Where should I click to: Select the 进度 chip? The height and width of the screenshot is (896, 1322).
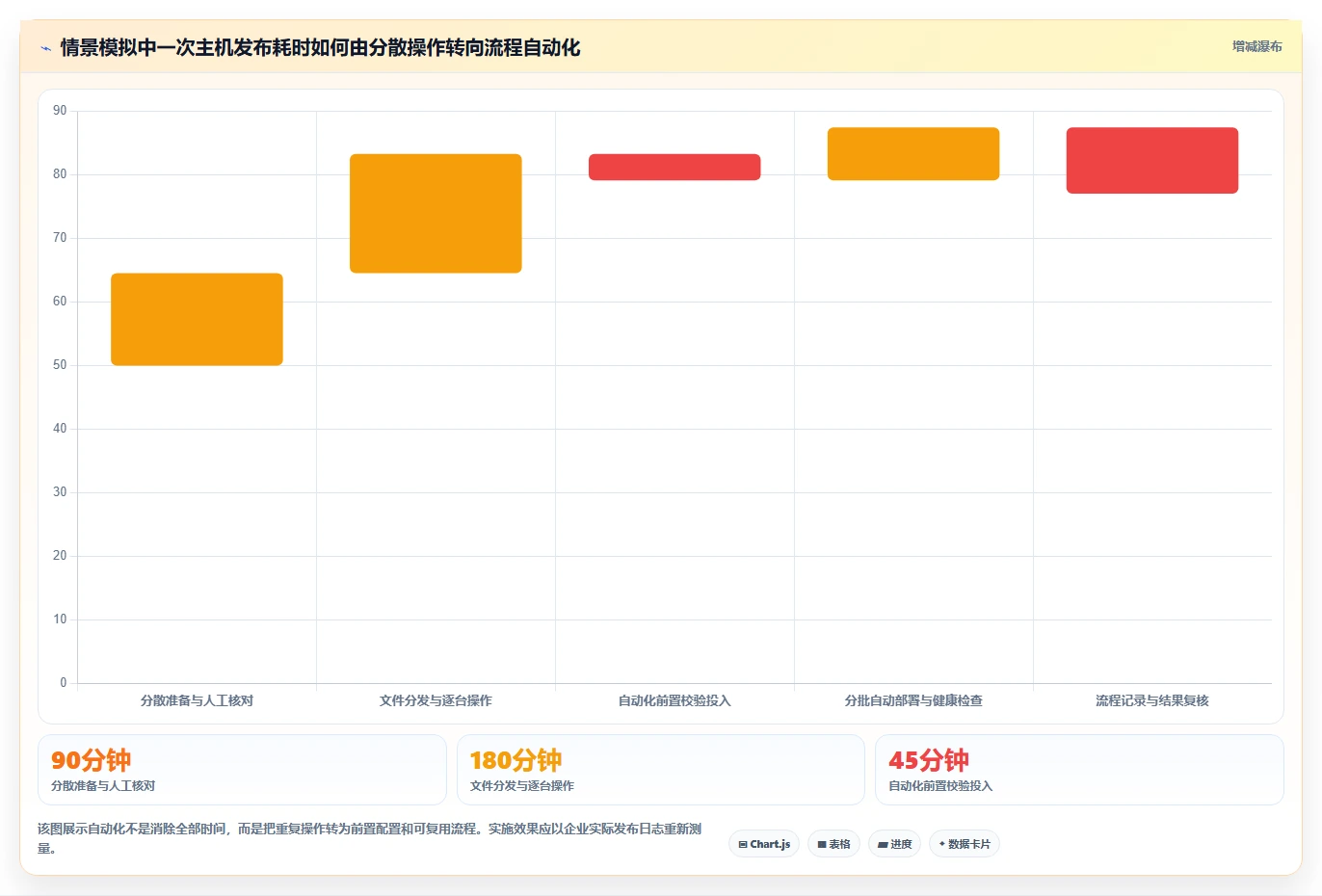pos(894,844)
